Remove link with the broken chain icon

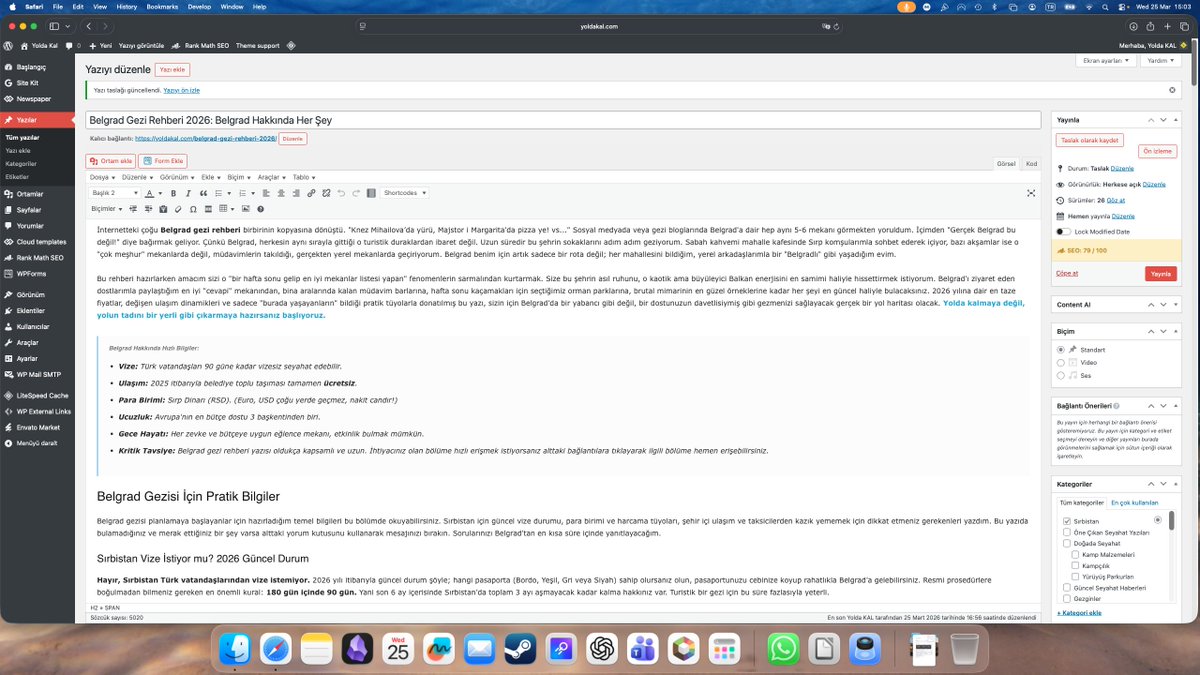[x=326, y=193]
